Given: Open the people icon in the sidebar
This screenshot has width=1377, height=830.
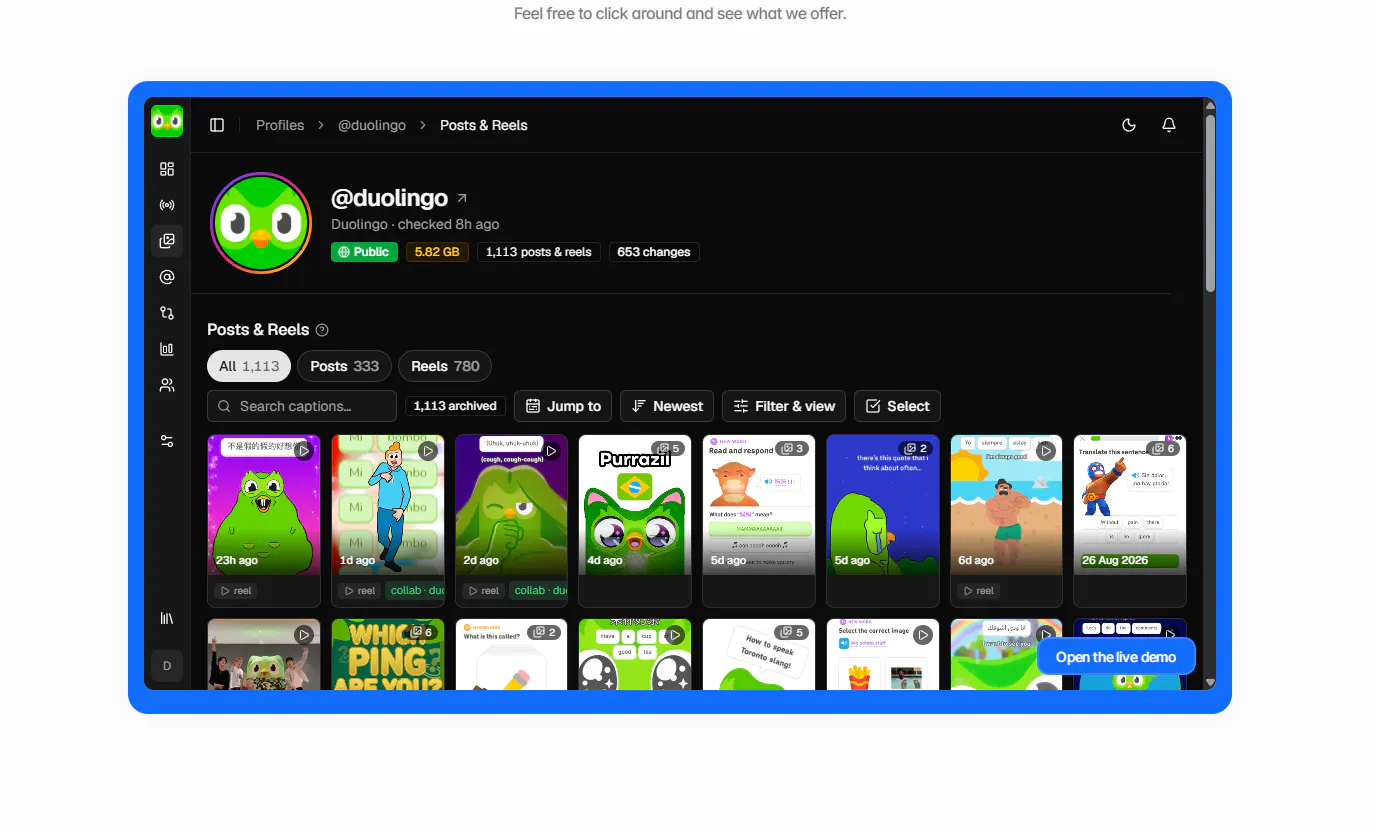Looking at the screenshot, I should tap(167, 385).
